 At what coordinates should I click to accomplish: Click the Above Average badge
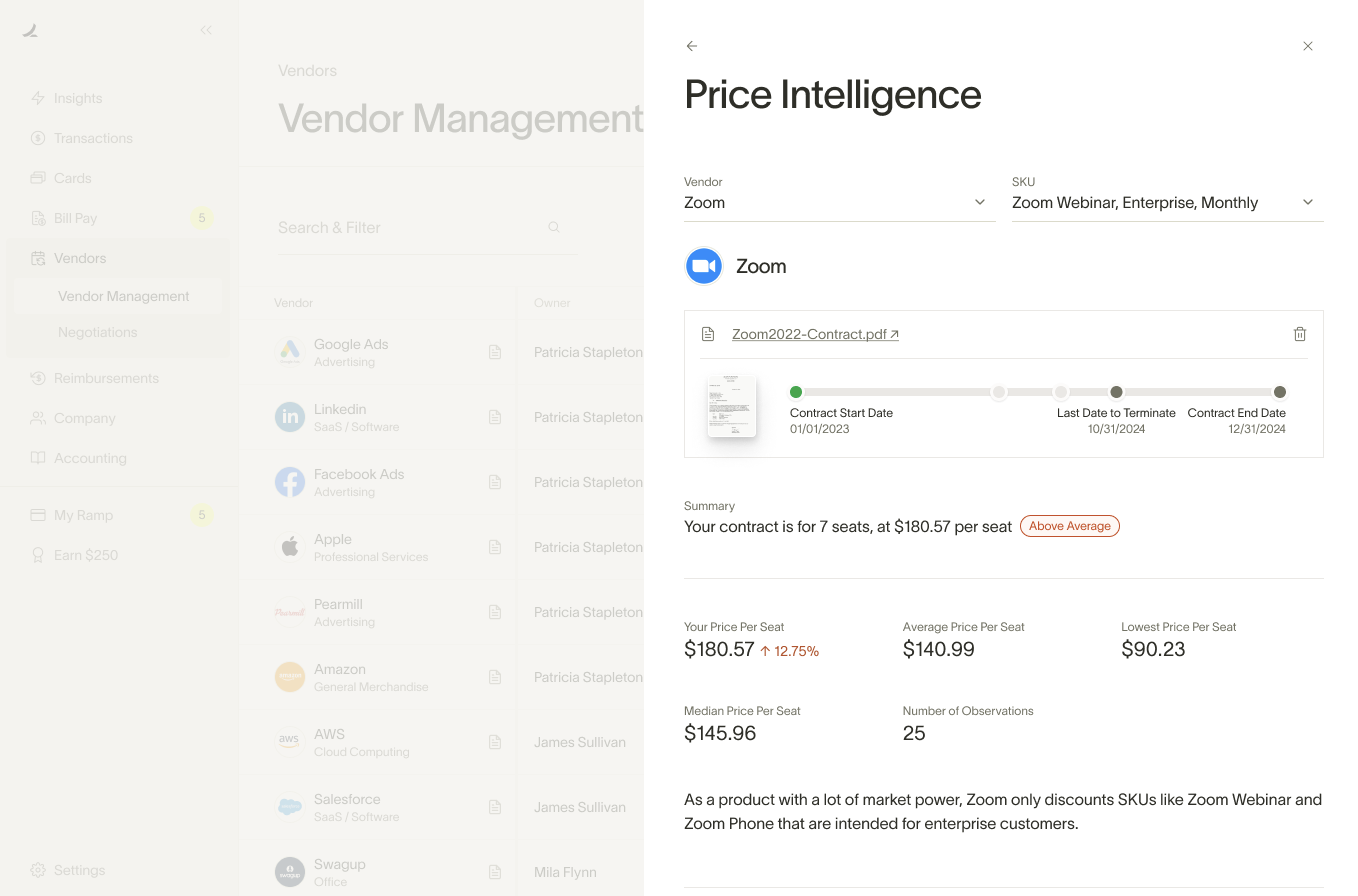pos(1069,526)
